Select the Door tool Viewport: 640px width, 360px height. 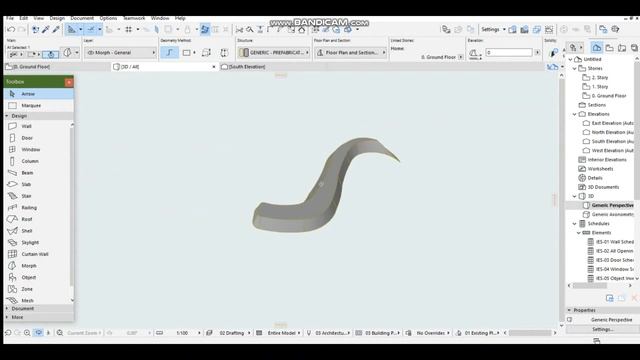tap(38, 138)
